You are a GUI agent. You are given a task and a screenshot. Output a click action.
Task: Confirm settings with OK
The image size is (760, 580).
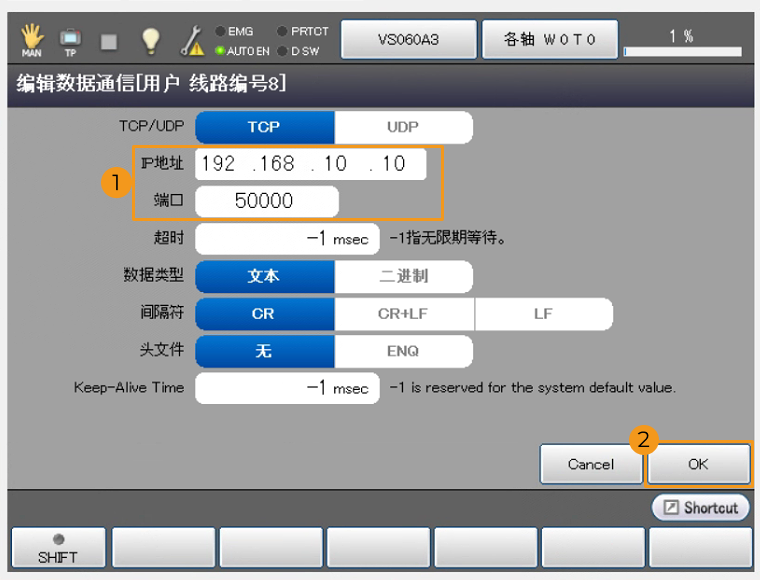[x=698, y=464]
